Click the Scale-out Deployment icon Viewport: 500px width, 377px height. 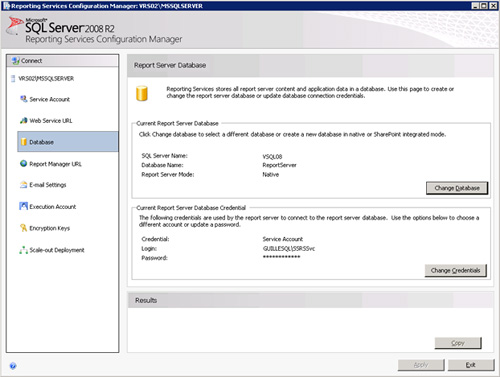click(x=23, y=250)
